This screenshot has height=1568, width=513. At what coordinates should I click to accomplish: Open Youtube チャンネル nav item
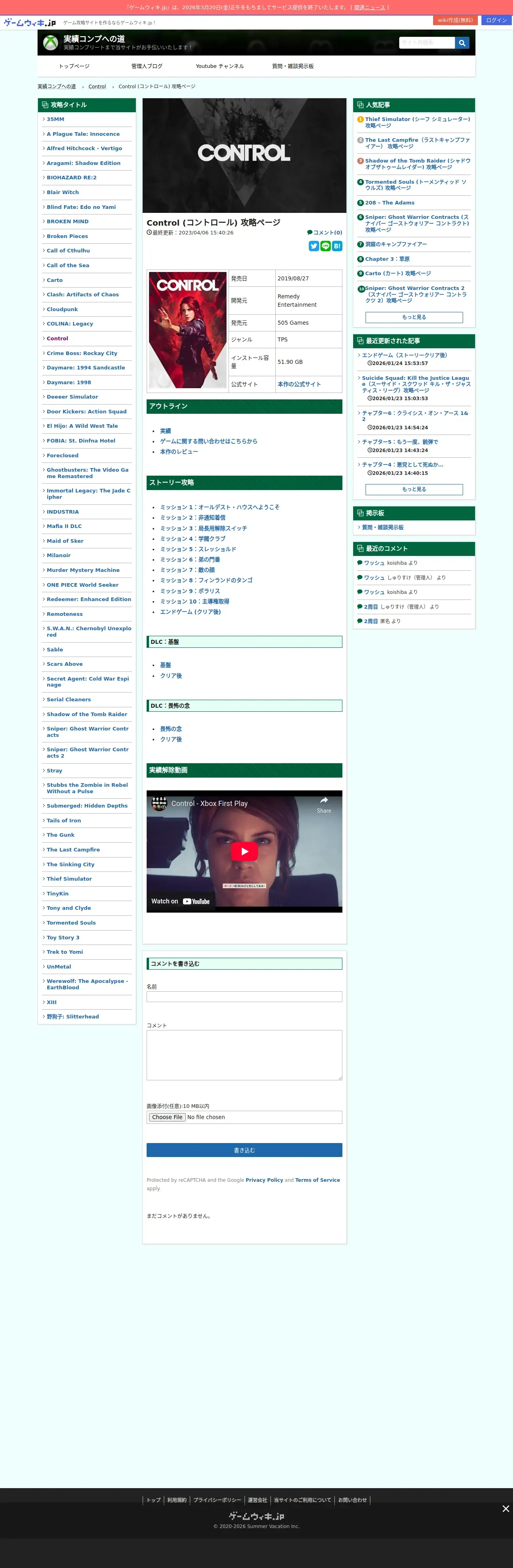pos(220,66)
